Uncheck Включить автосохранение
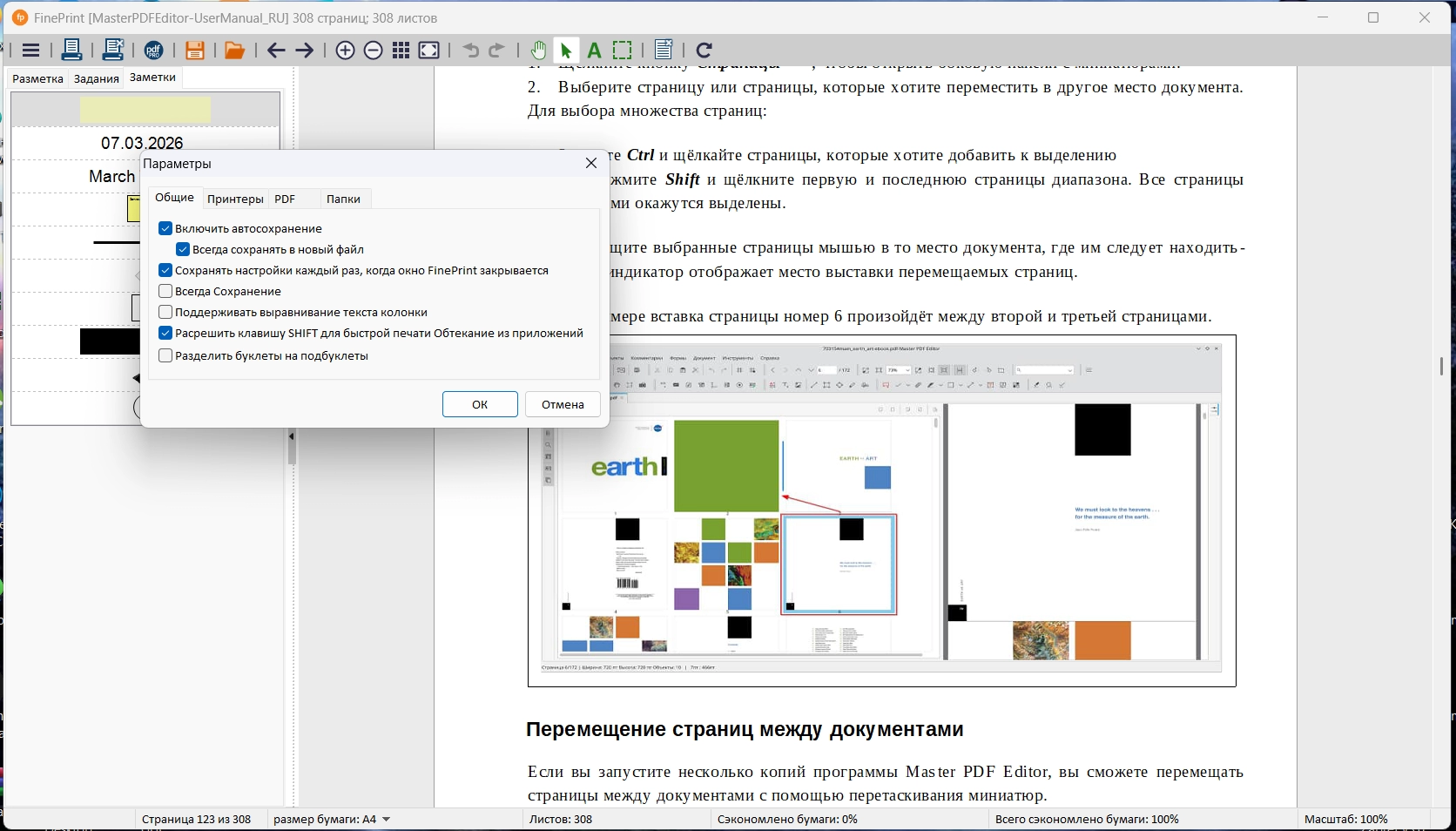 tap(165, 228)
